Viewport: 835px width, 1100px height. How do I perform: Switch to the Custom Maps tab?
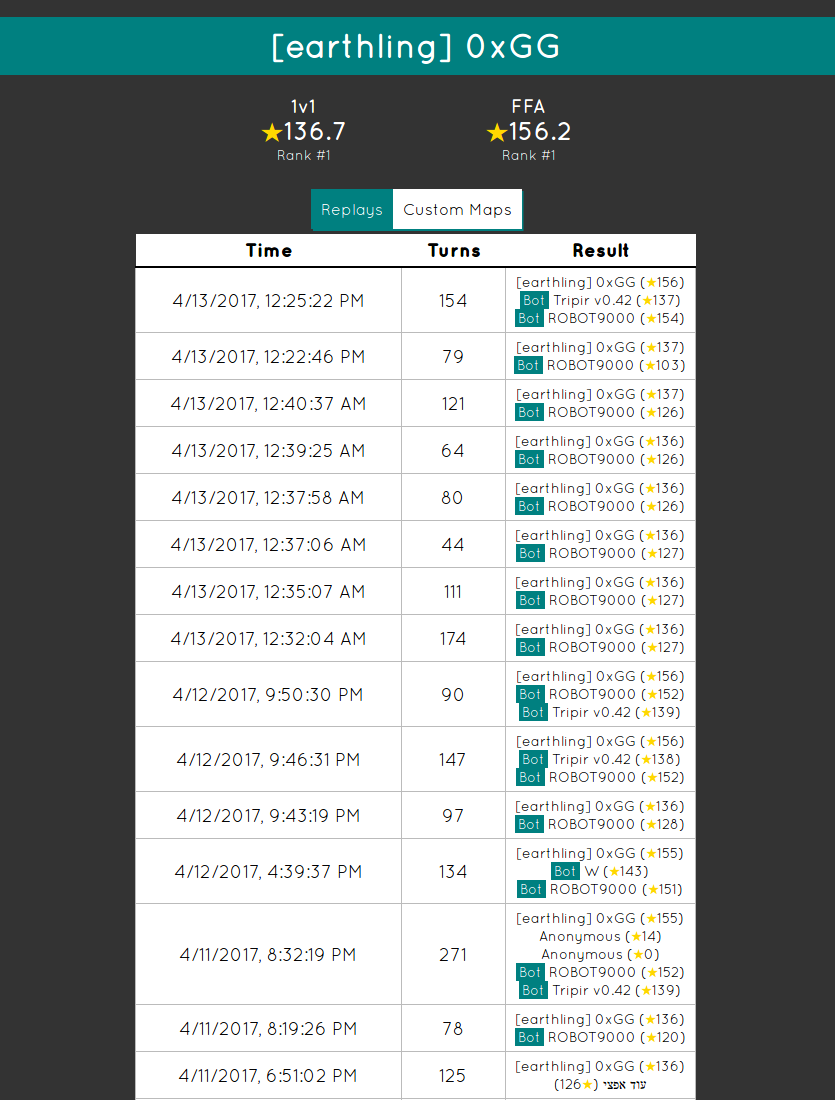pyautogui.click(x=457, y=210)
